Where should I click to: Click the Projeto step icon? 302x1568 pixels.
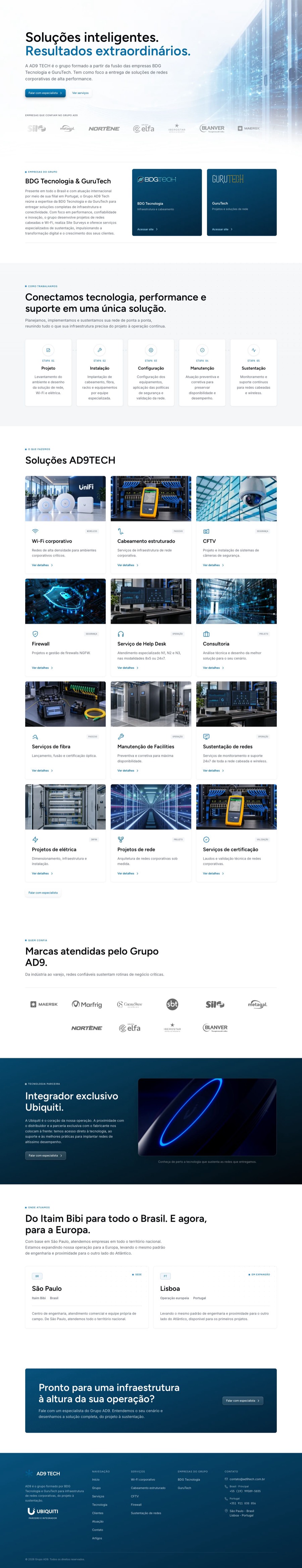click(x=48, y=350)
